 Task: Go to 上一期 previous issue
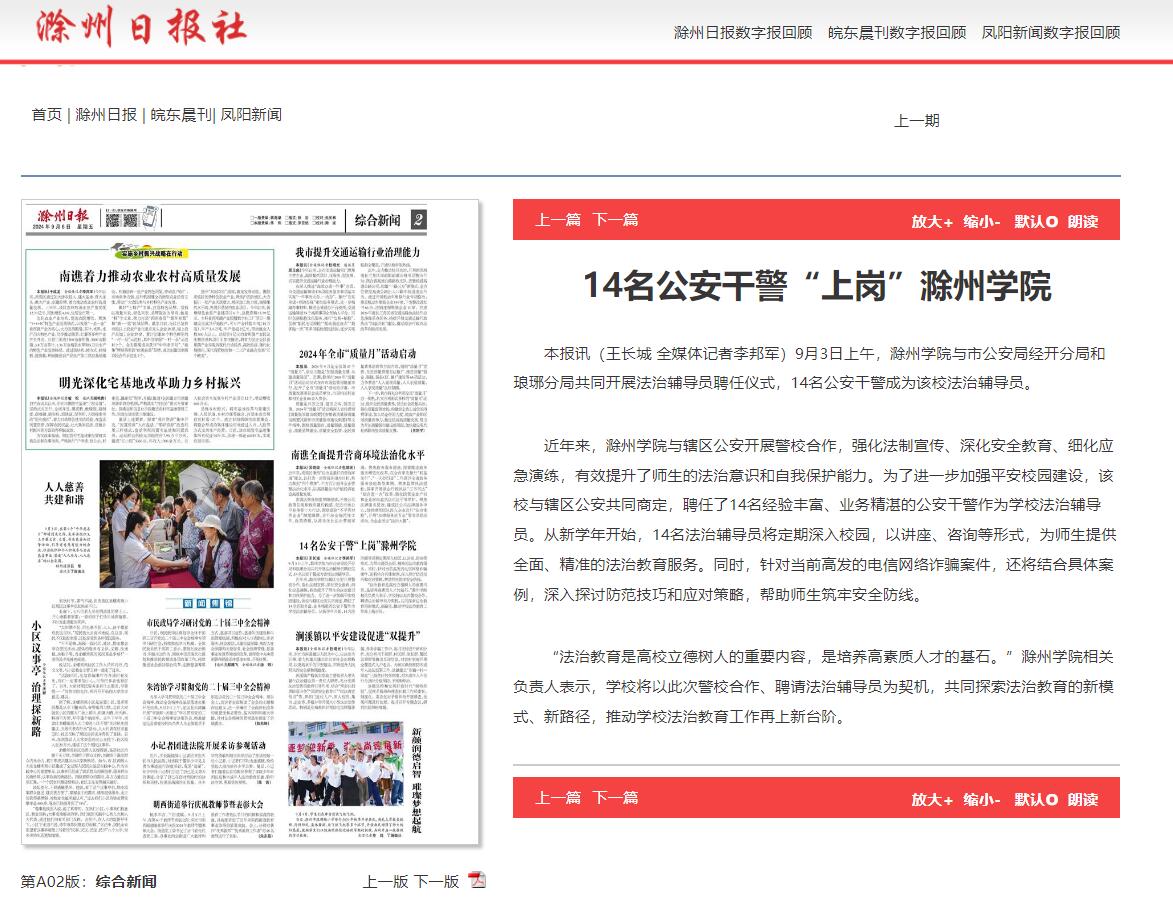(x=916, y=120)
